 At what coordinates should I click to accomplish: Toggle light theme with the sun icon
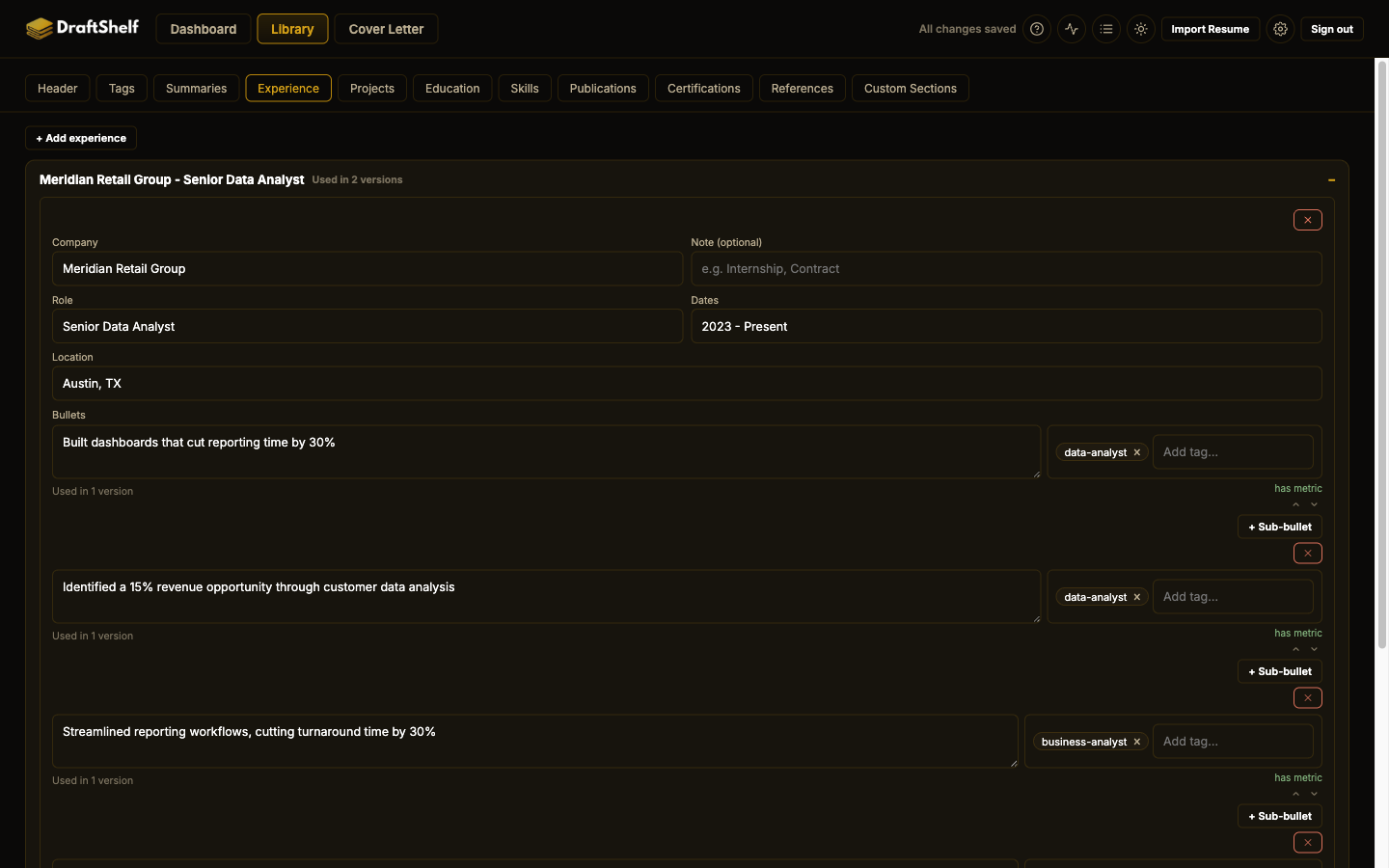1141,29
